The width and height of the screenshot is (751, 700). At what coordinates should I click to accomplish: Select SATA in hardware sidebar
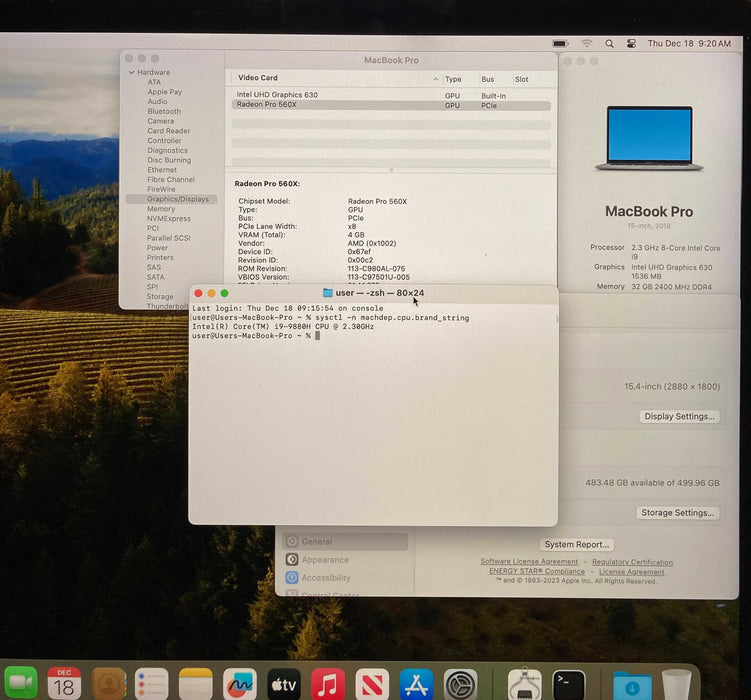tap(155, 277)
